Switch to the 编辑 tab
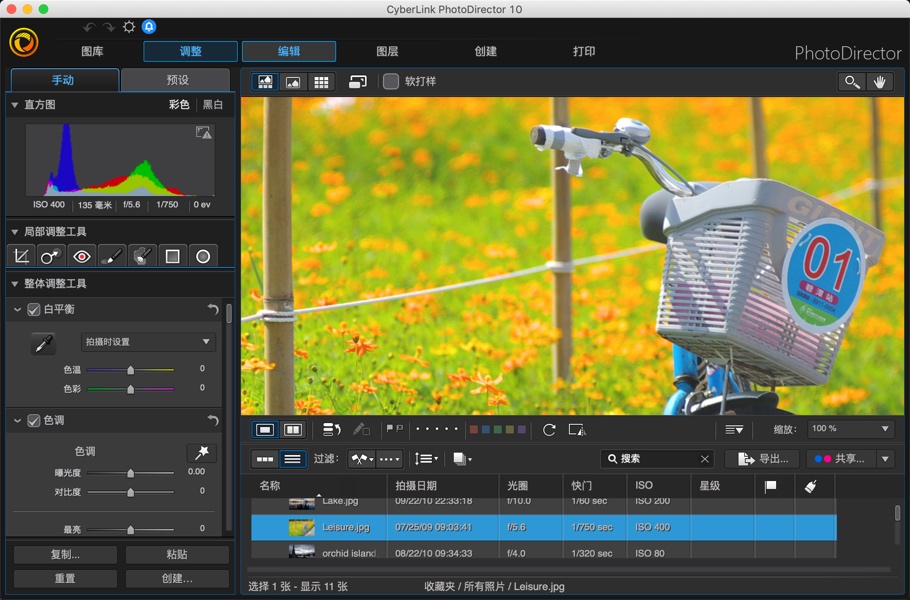The height and width of the screenshot is (600, 910). 288,51
